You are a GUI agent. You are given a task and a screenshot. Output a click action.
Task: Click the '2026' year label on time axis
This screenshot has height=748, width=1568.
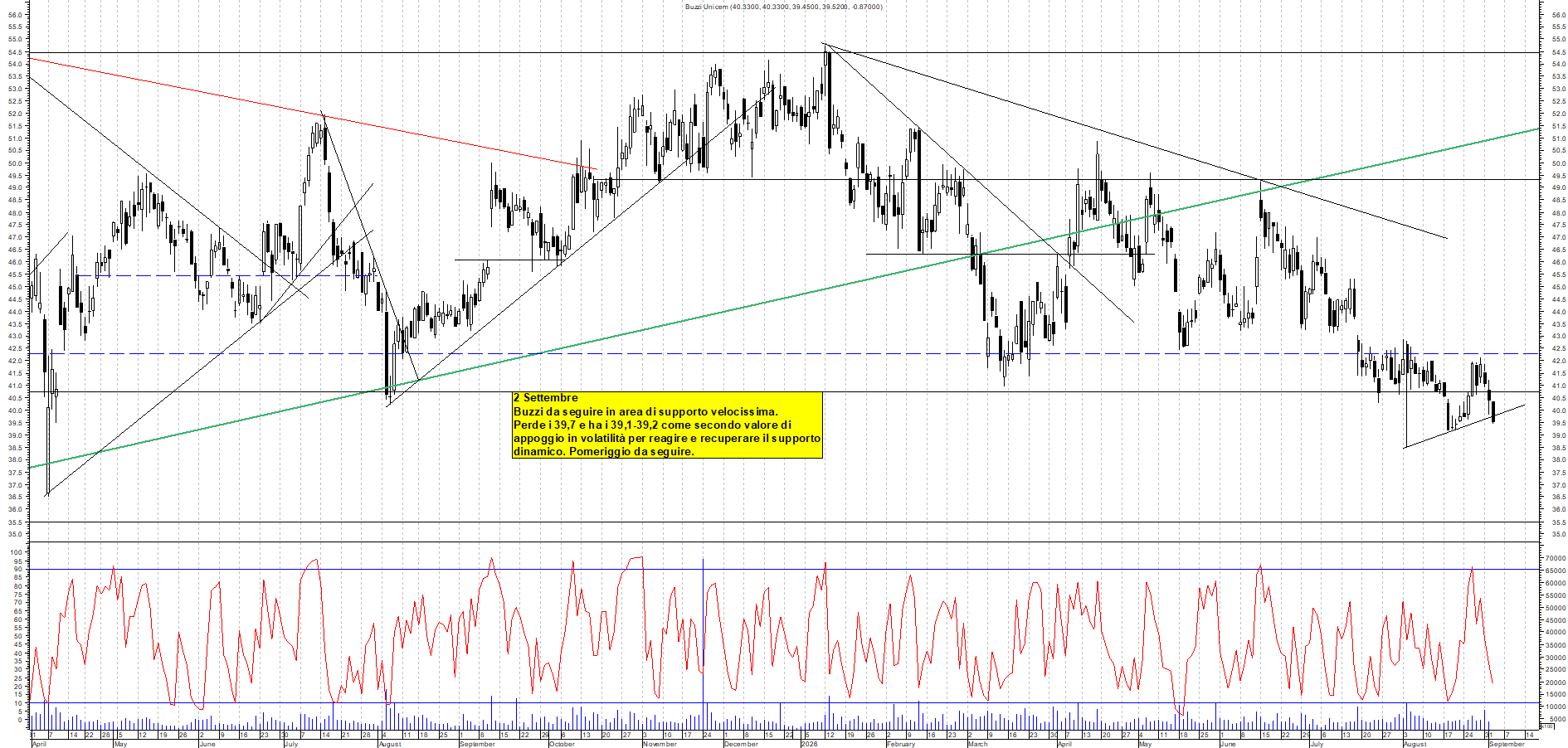click(x=809, y=744)
